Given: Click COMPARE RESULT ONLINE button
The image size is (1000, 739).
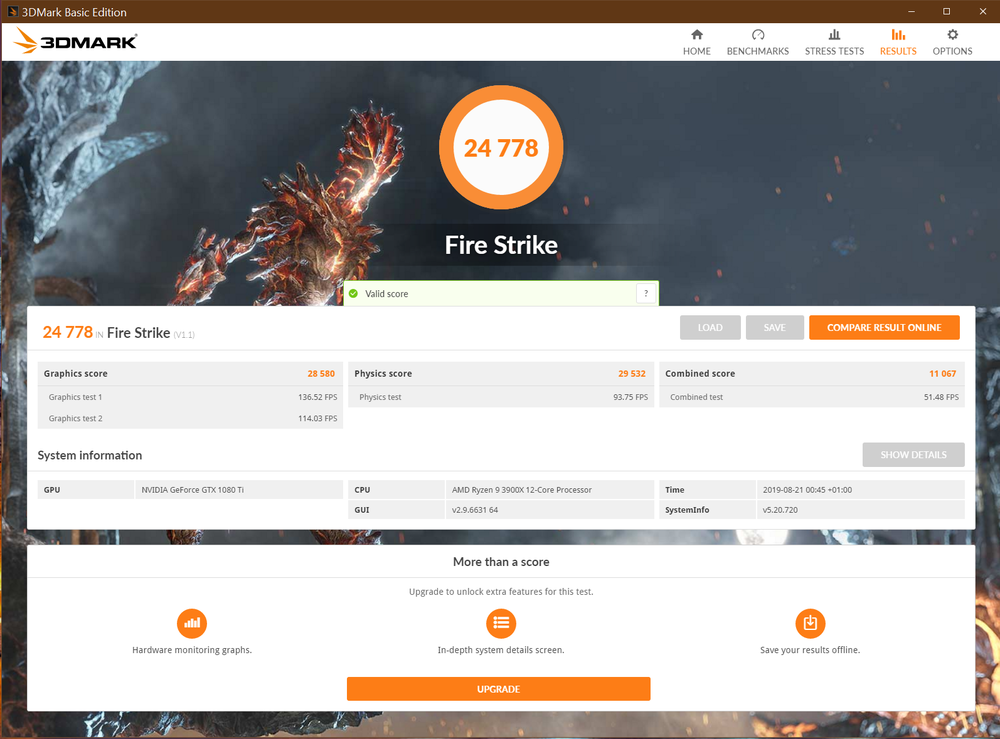Looking at the screenshot, I should pos(884,327).
